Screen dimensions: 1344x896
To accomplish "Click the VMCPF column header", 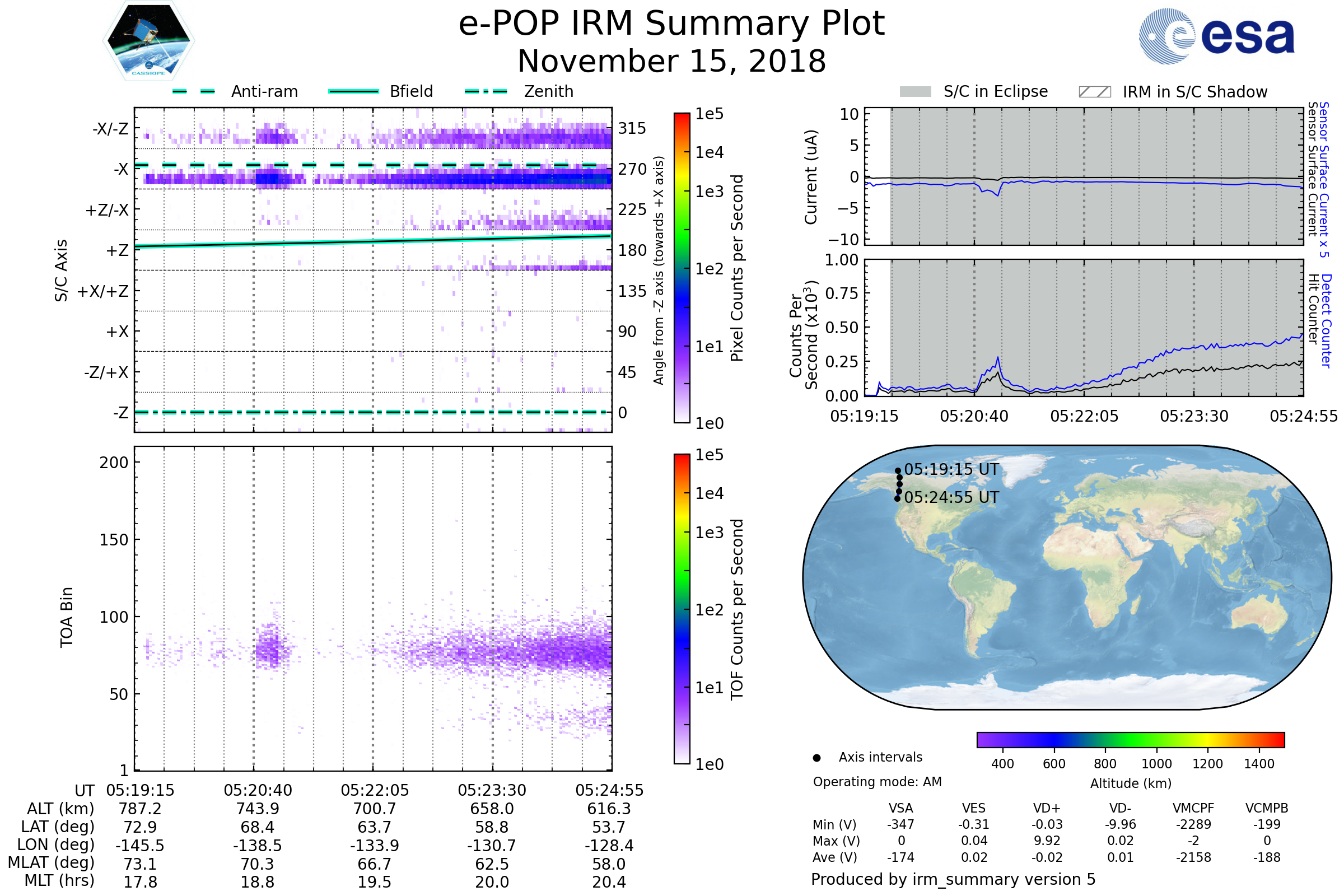I will 1193,808.
